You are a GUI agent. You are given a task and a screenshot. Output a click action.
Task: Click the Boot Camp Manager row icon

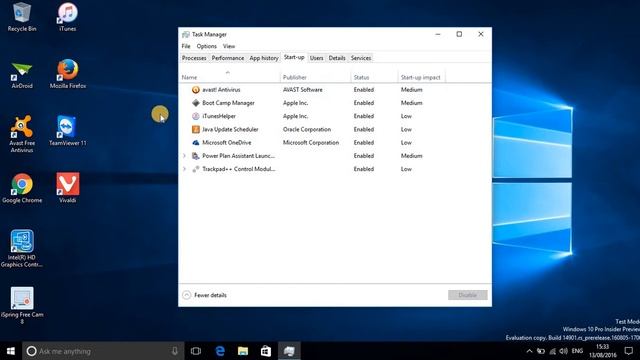[196, 103]
